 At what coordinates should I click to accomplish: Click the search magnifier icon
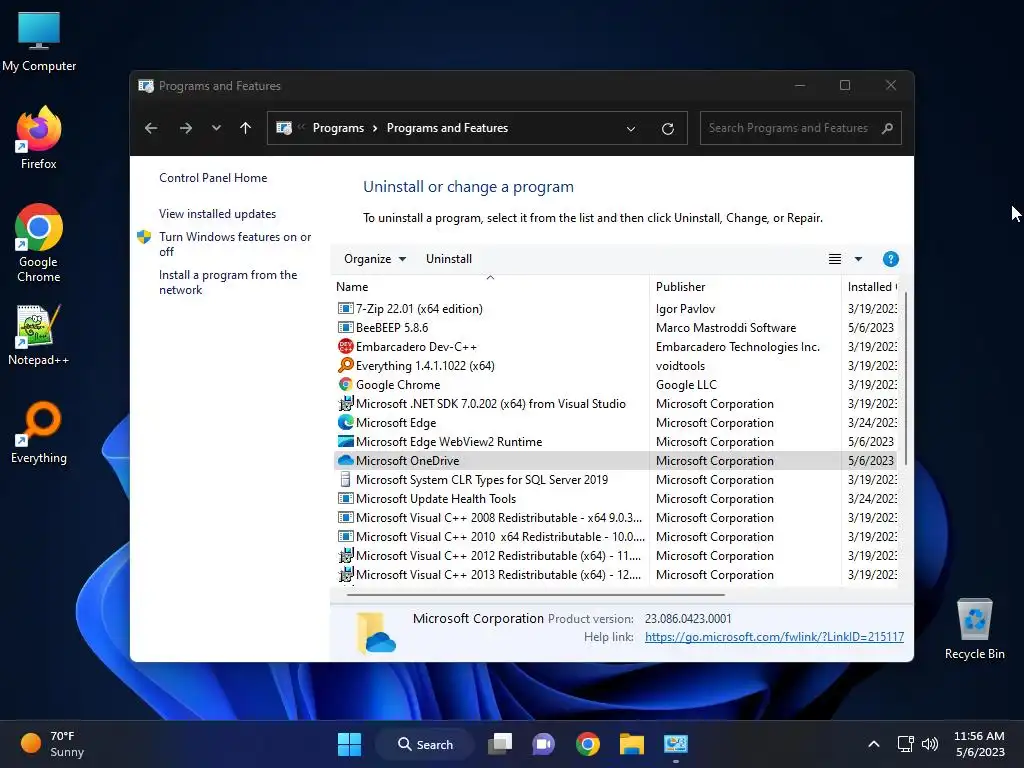pyautogui.click(x=887, y=128)
